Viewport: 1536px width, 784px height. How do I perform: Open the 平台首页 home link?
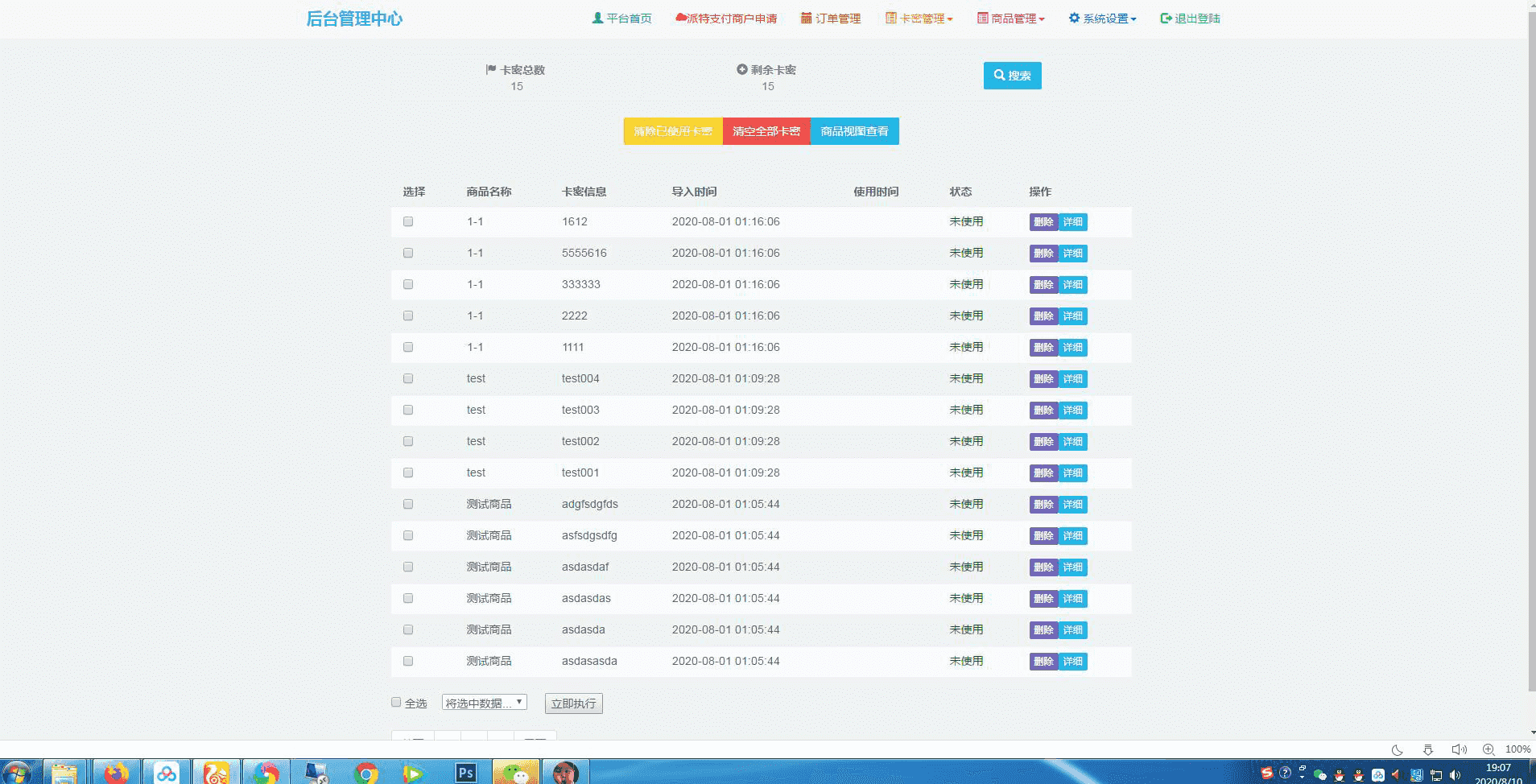[621, 19]
